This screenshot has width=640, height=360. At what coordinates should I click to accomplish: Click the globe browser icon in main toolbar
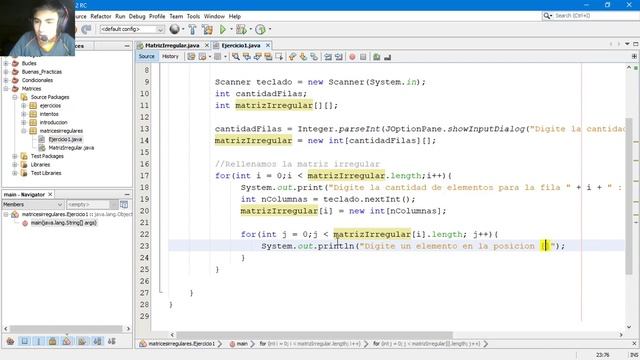click(x=175, y=29)
